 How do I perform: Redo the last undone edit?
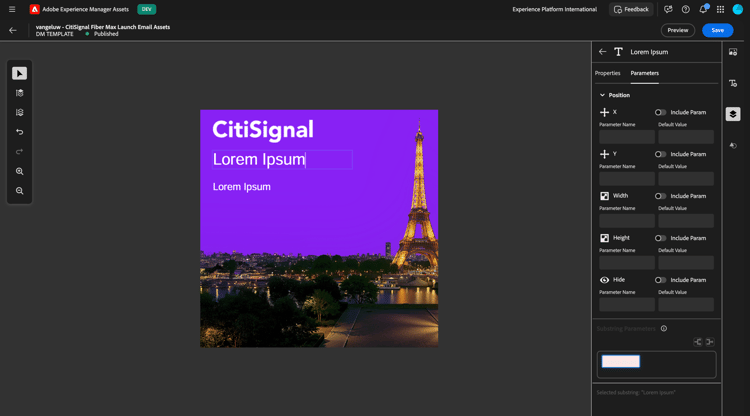click(x=20, y=152)
